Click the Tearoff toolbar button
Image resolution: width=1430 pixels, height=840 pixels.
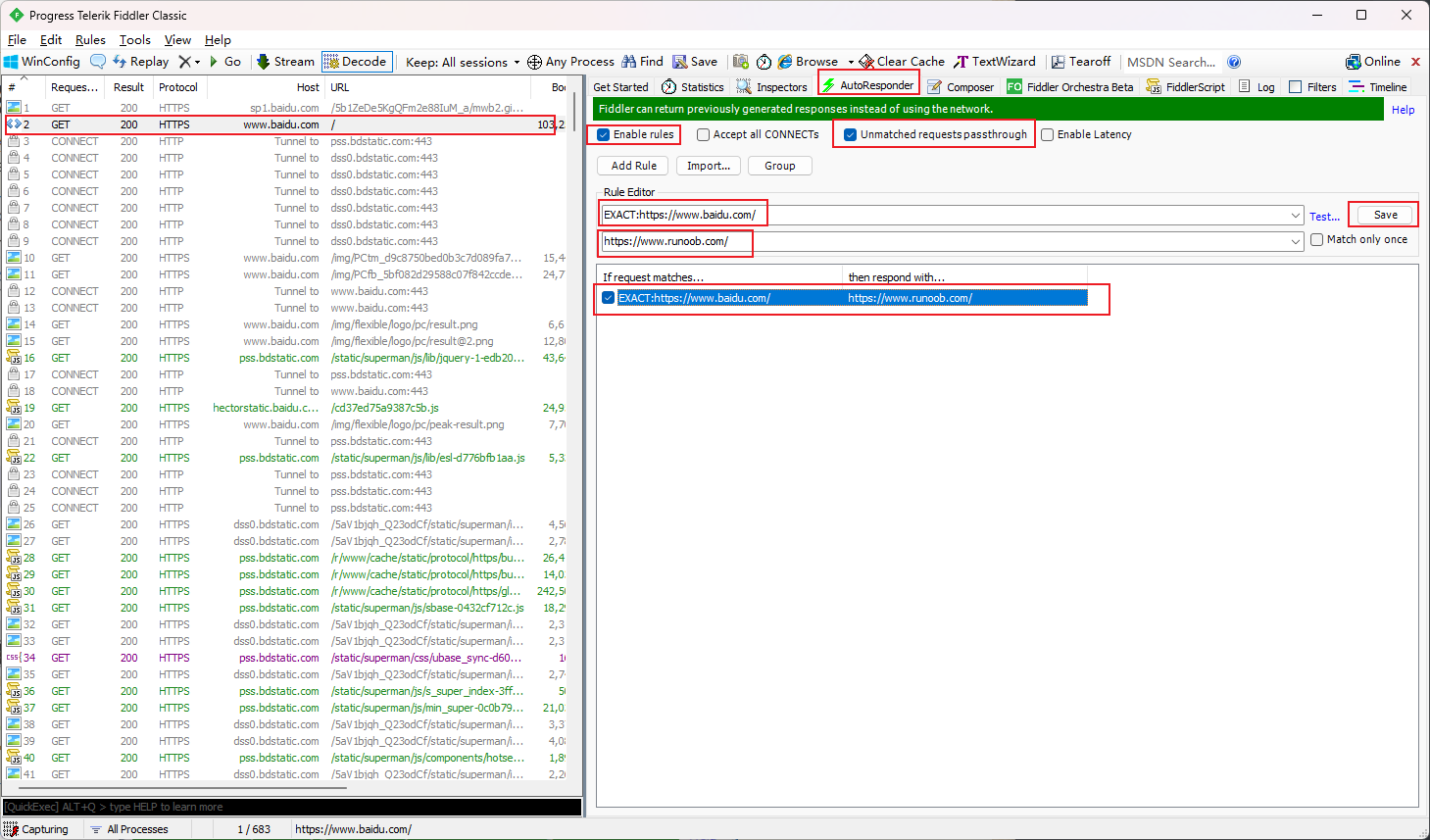tap(1081, 62)
